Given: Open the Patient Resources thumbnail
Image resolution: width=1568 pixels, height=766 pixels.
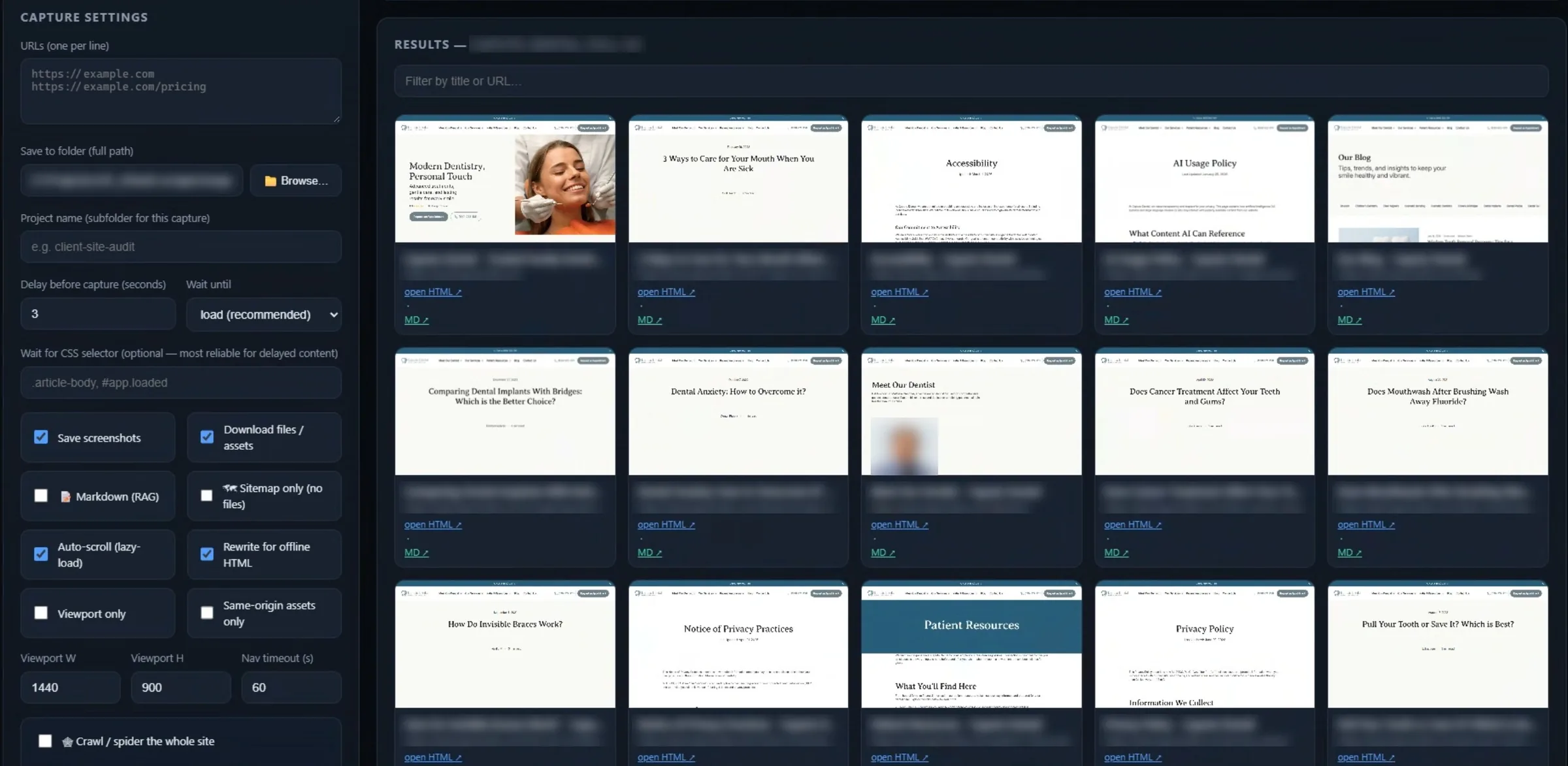Looking at the screenshot, I should tap(972, 644).
